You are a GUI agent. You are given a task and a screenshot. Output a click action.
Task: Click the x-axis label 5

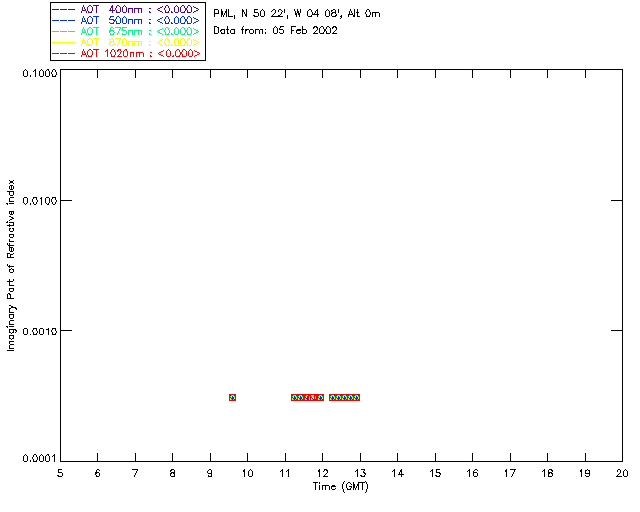pyautogui.click(x=60, y=473)
